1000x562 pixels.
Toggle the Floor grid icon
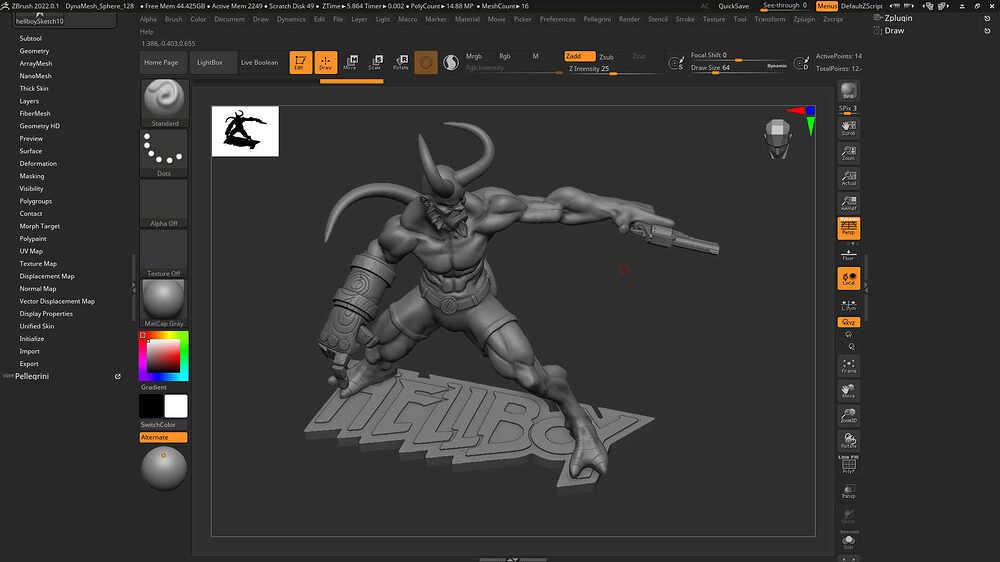pos(848,254)
